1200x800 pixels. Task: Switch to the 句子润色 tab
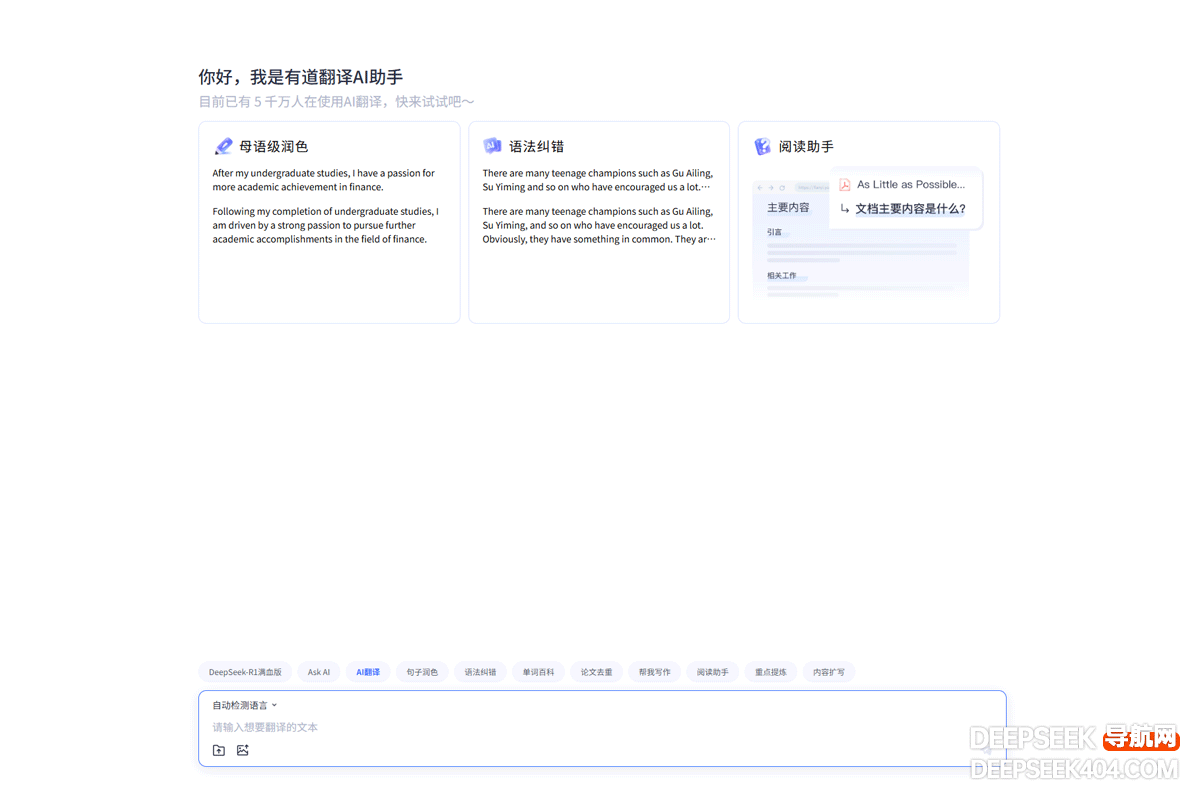[422, 672]
